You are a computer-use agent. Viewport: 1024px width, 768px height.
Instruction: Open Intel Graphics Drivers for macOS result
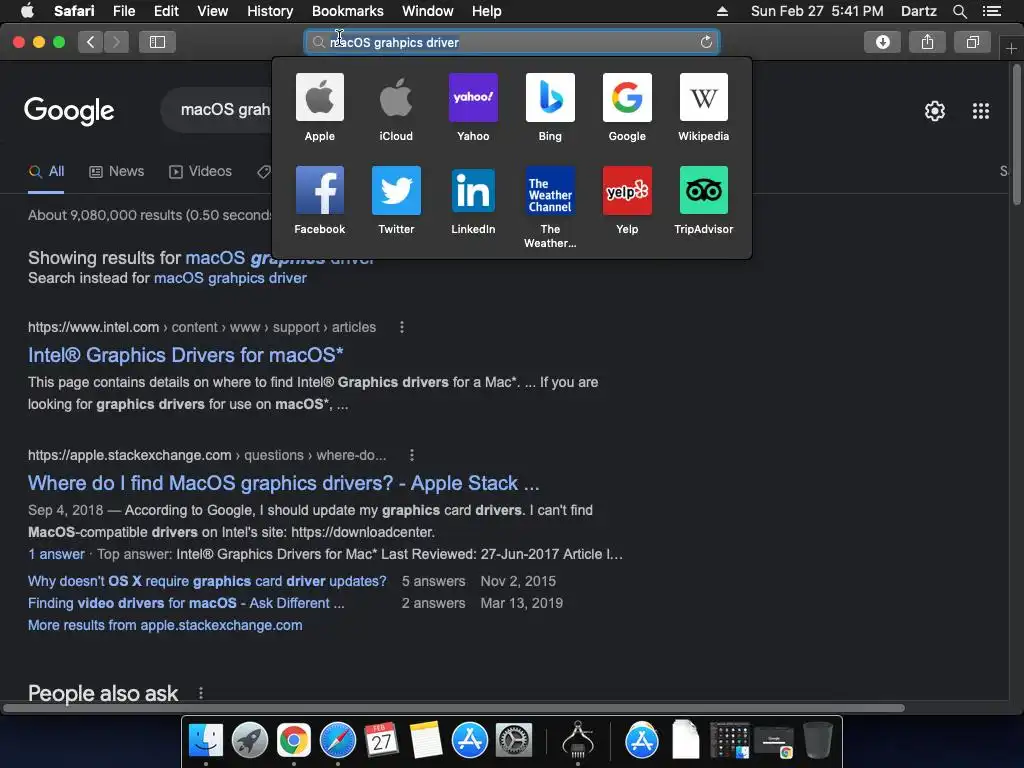pos(185,355)
